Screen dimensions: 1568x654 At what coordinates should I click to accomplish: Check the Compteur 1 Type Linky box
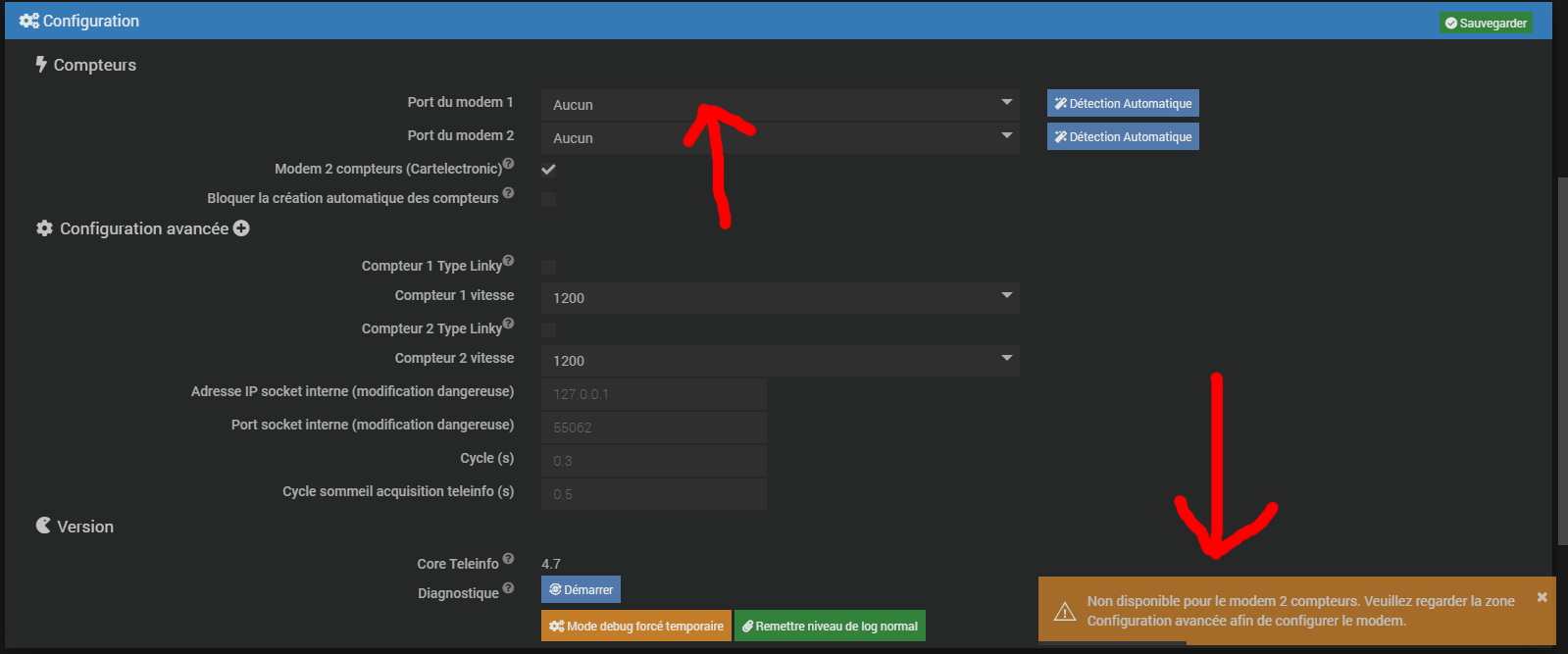(x=548, y=267)
